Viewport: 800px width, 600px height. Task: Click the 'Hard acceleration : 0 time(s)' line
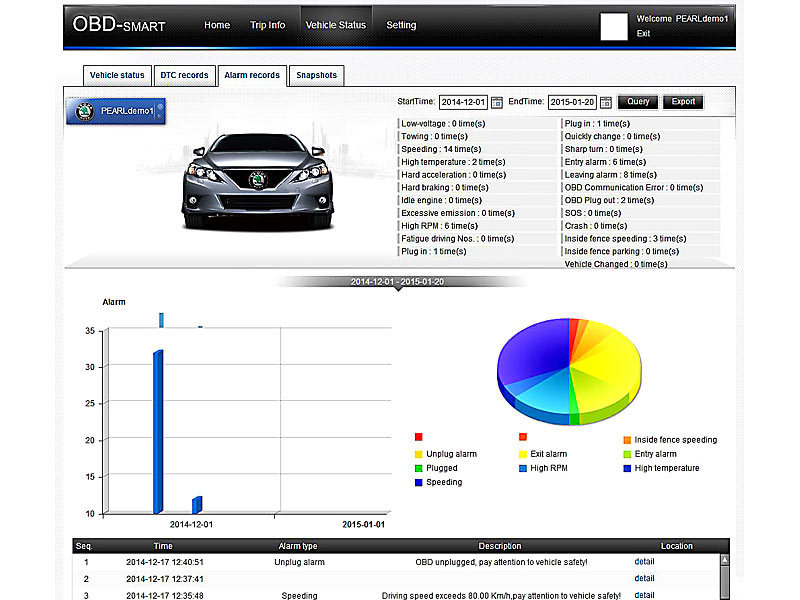coord(454,174)
